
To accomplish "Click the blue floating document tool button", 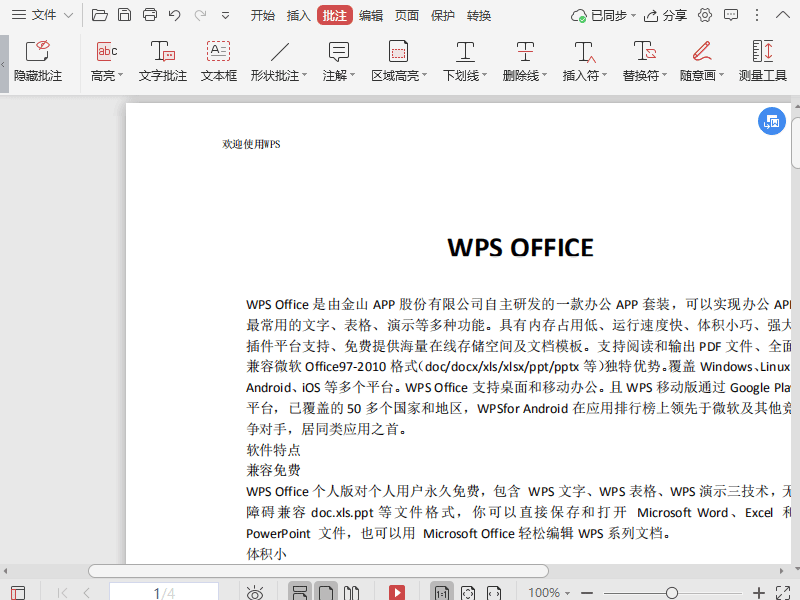I will pos(771,121).
